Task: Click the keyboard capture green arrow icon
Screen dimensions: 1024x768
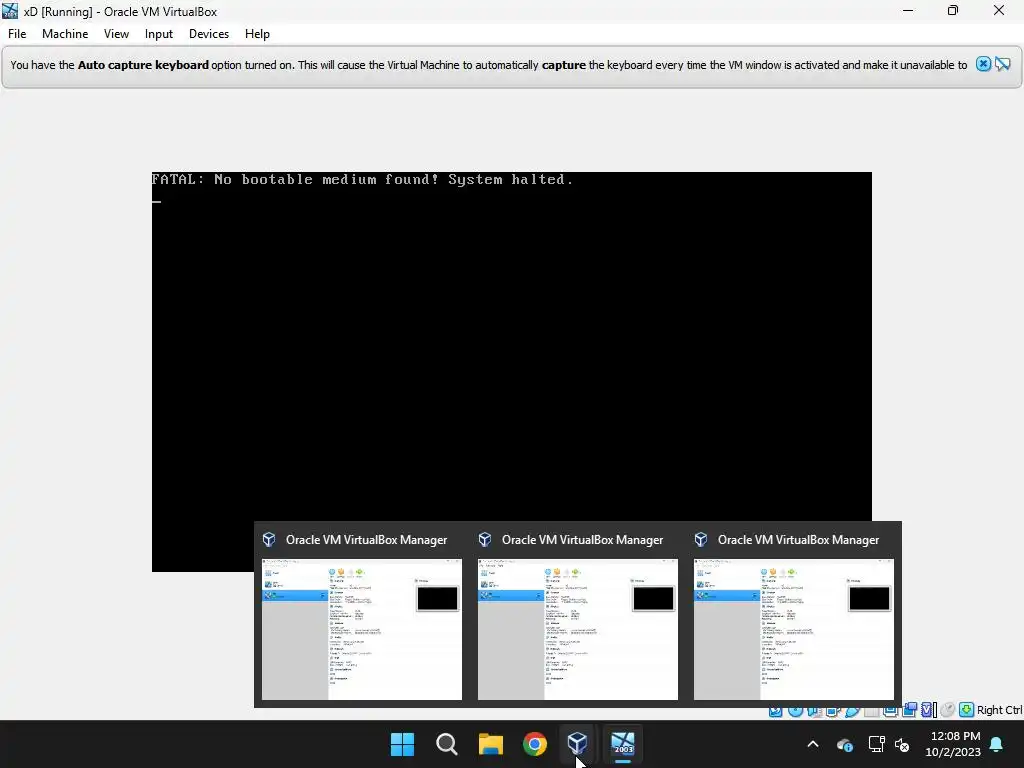Action: click(967, 710)
